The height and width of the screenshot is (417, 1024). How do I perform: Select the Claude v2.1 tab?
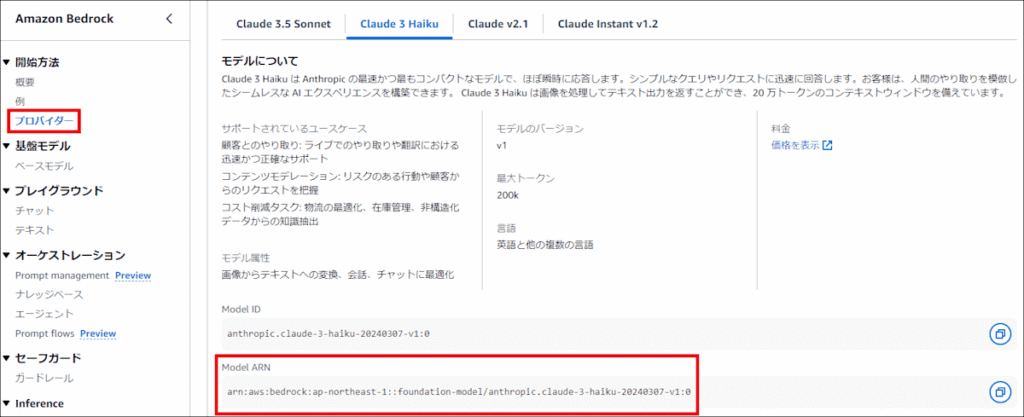(x=499, y=23)
